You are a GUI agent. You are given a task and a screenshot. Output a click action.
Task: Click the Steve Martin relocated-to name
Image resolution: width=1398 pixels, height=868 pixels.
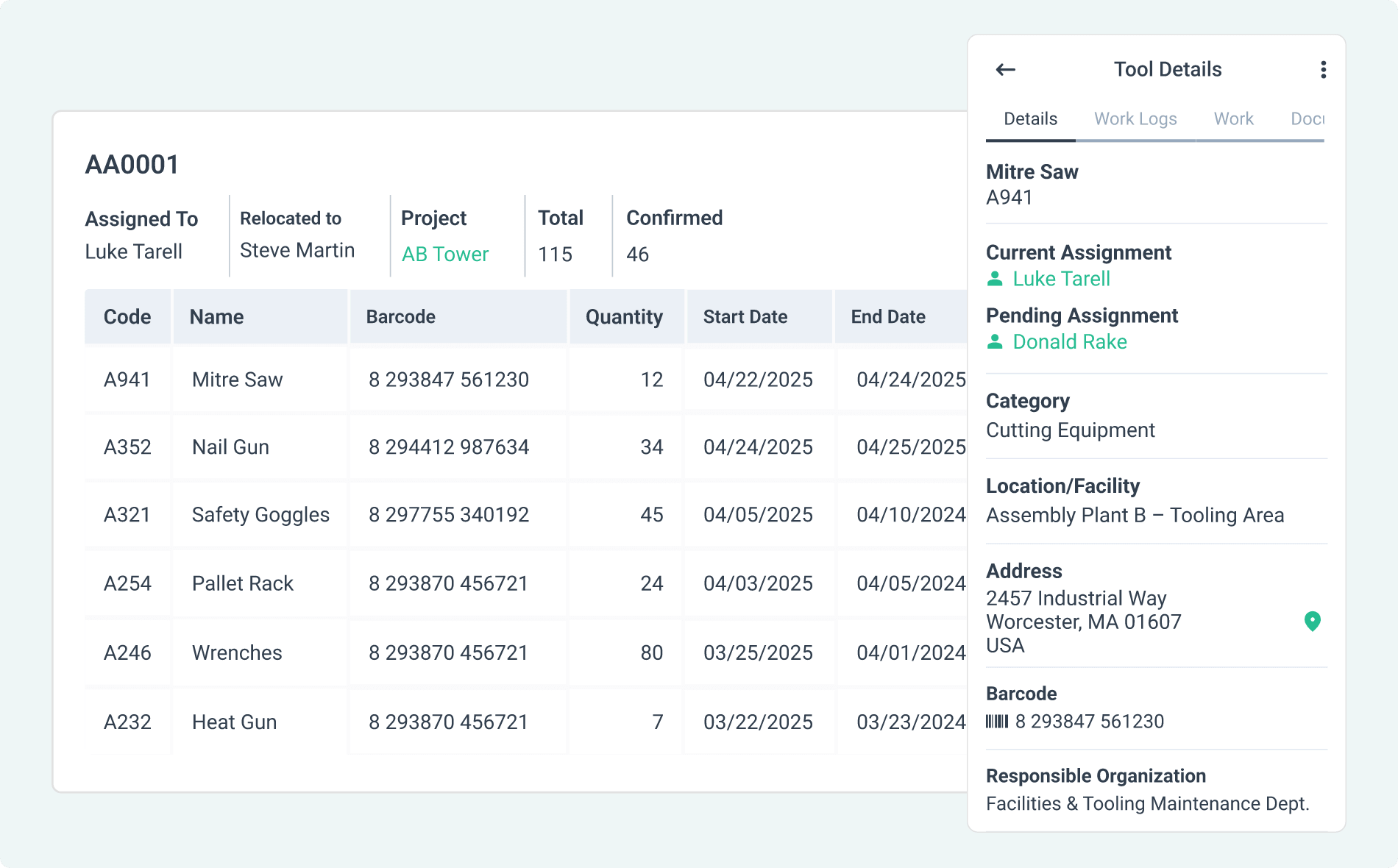coord(296,250)
